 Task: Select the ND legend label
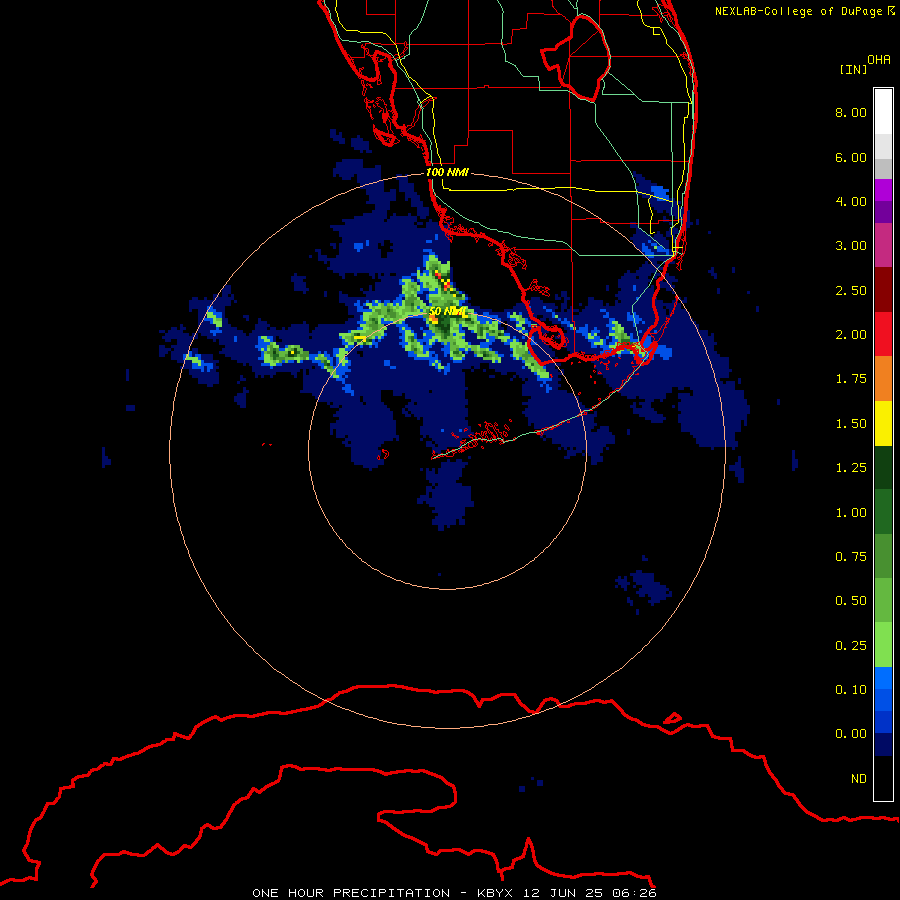click(859, 779)
